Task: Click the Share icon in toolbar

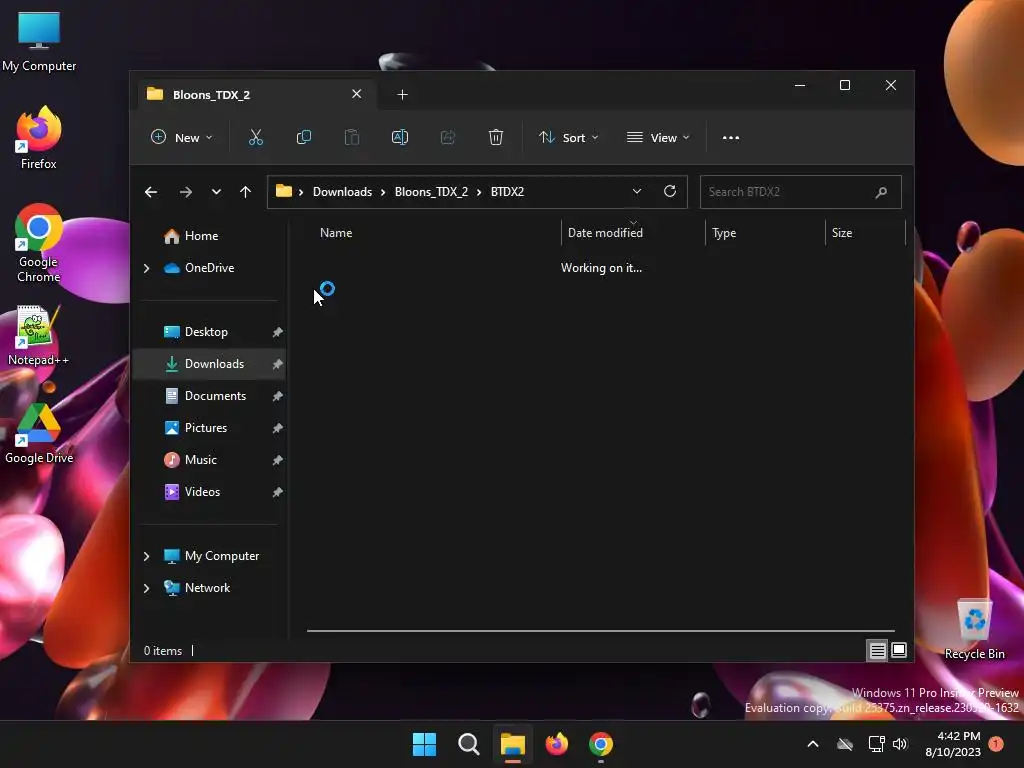Action: tap(448, 138)
